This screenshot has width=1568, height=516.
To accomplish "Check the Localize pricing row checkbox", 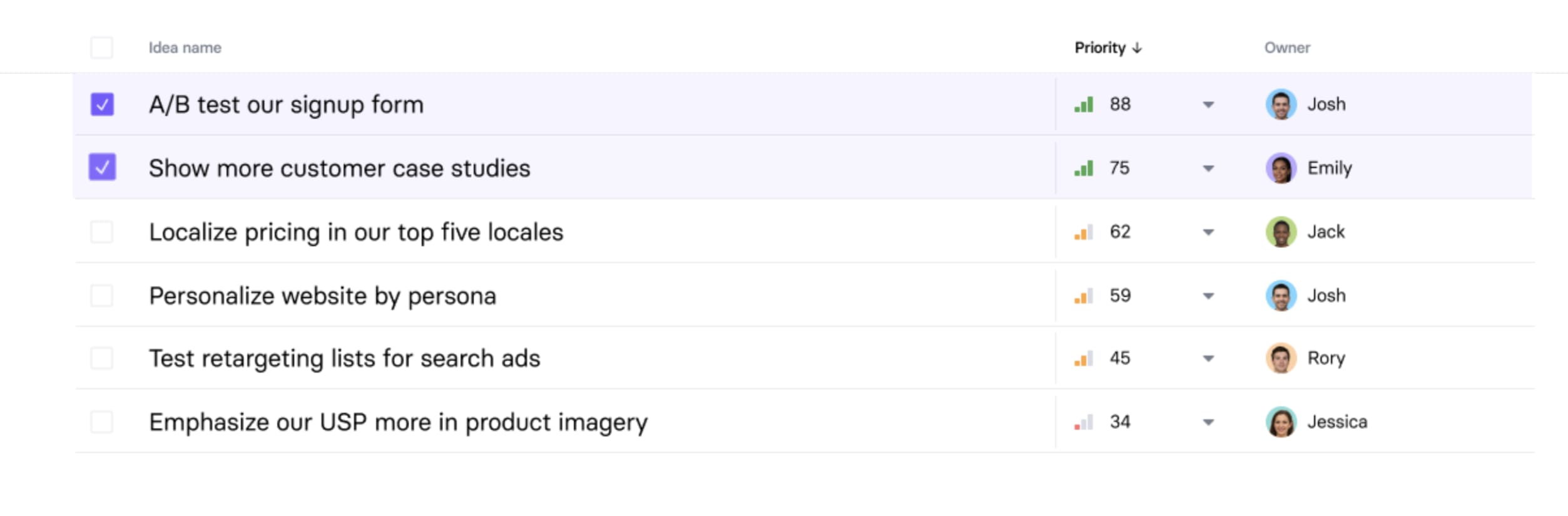I will tap(102, 232).
